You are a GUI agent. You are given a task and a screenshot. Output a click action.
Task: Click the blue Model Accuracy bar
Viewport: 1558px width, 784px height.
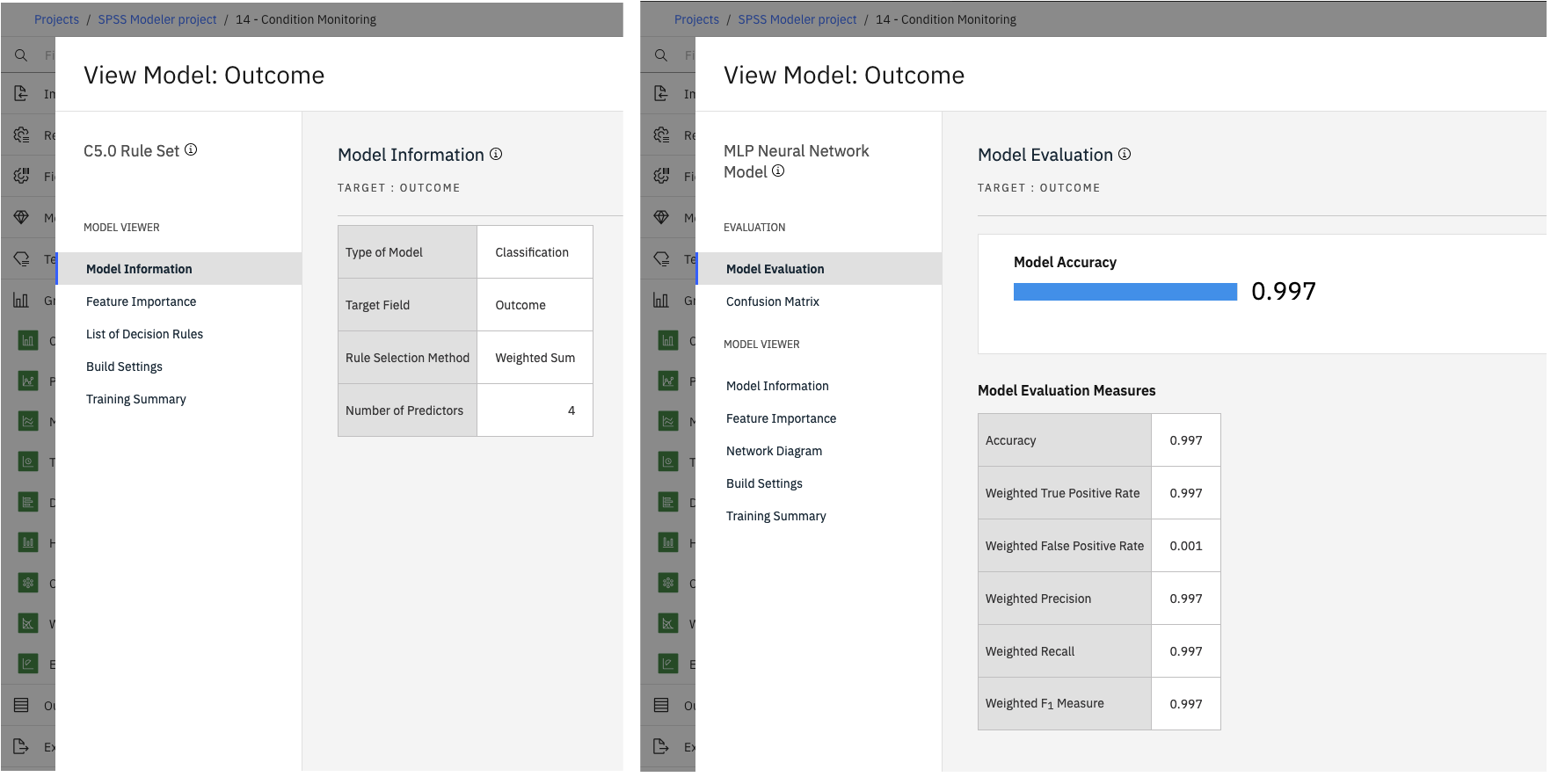coord(1125,292)
